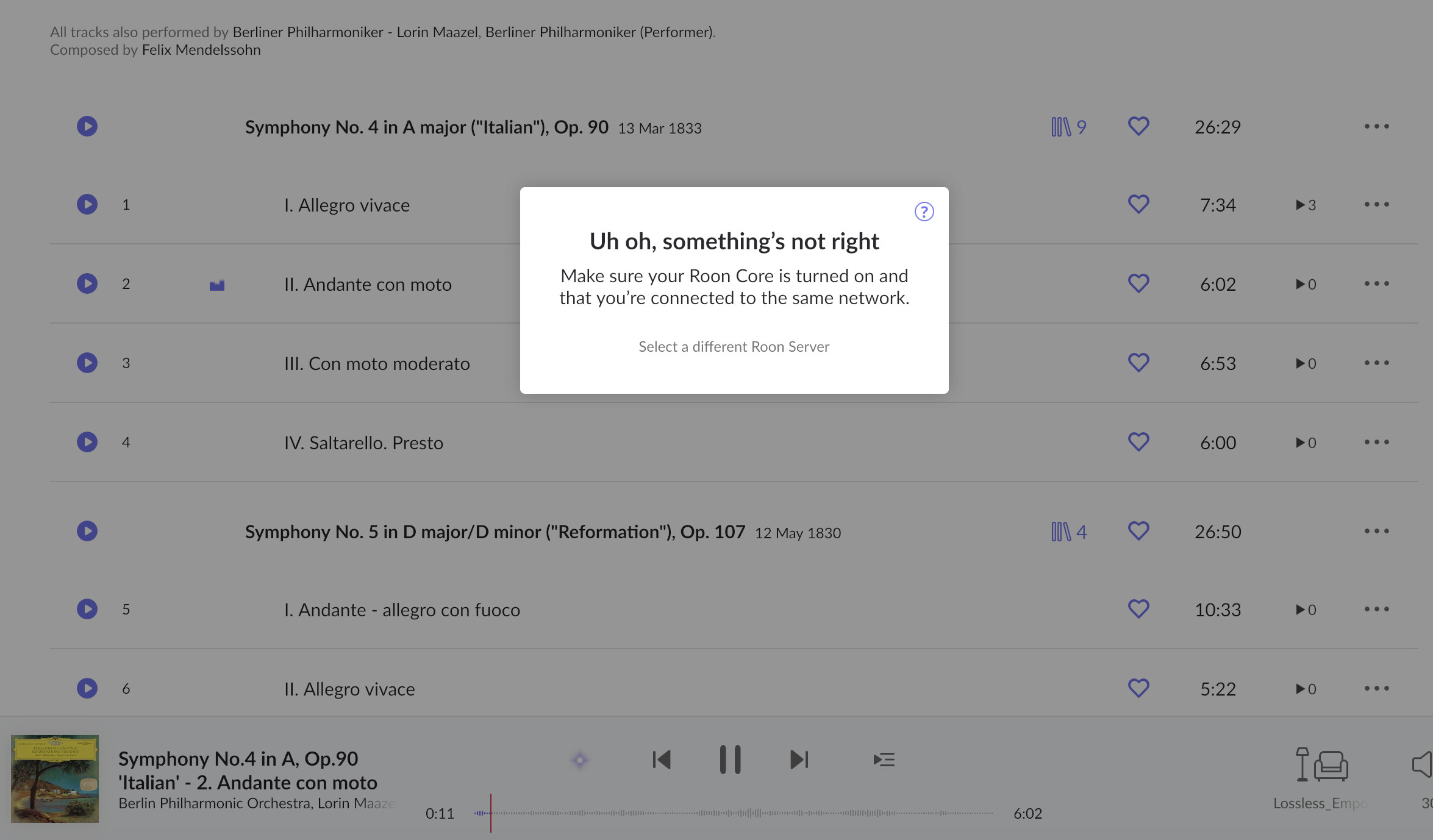Open more options for Symphony No. 4
1433x840 pixels.
(1377, 126)
